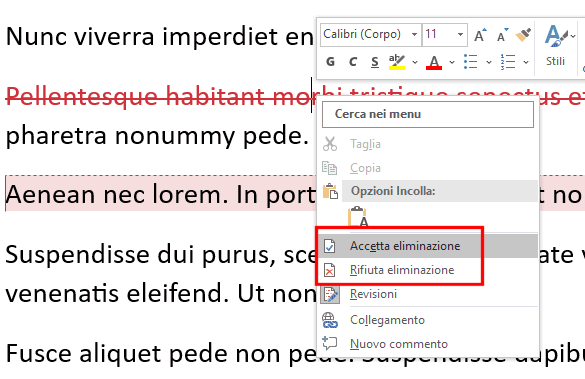Image resolution: width=585 pixels, height=379 pixels.
Task: Toggle Corsivo (C) italic formatting
Action: tap(353, 62)
